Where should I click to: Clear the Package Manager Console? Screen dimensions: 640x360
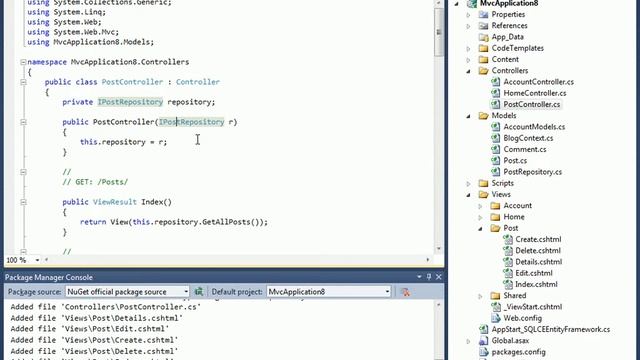click(x=405, y=292)
